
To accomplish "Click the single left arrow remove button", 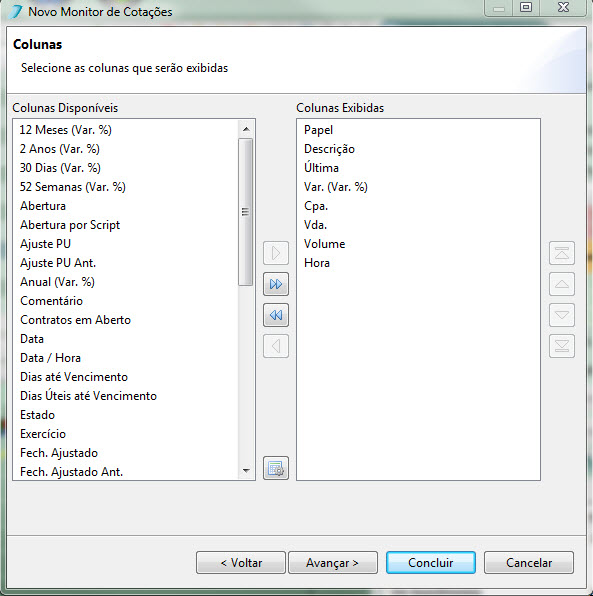I will (276, 346).
